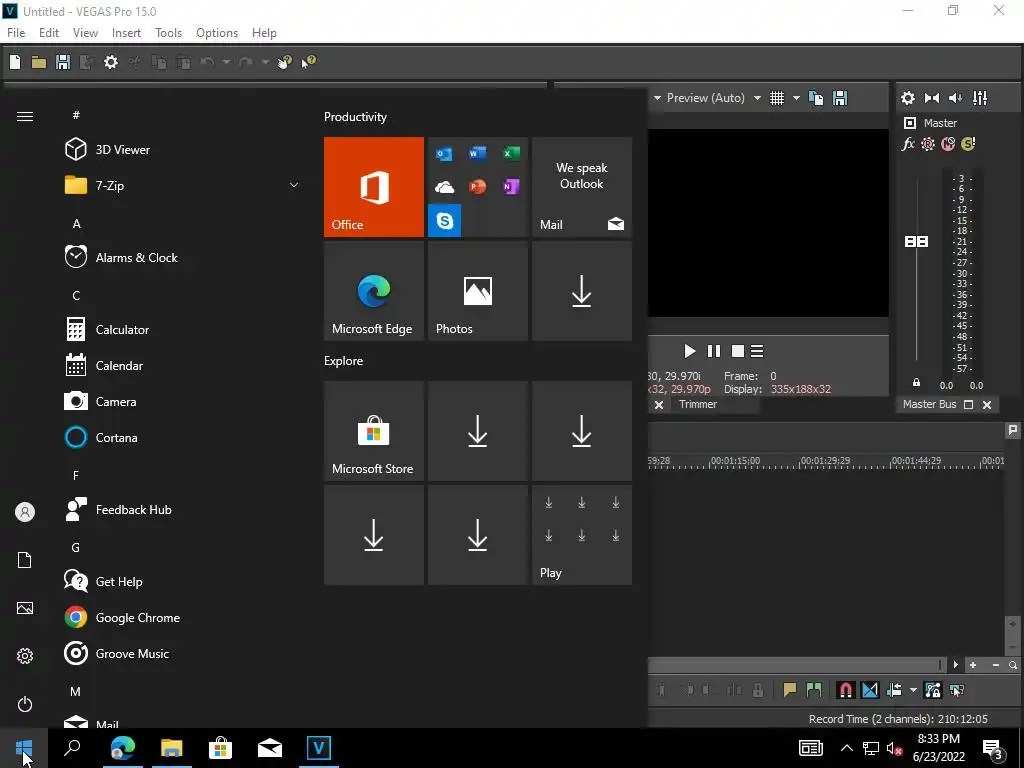Solo the Master bus
Viewport: 1024px width, 768px height.
[x=968, y=144]
